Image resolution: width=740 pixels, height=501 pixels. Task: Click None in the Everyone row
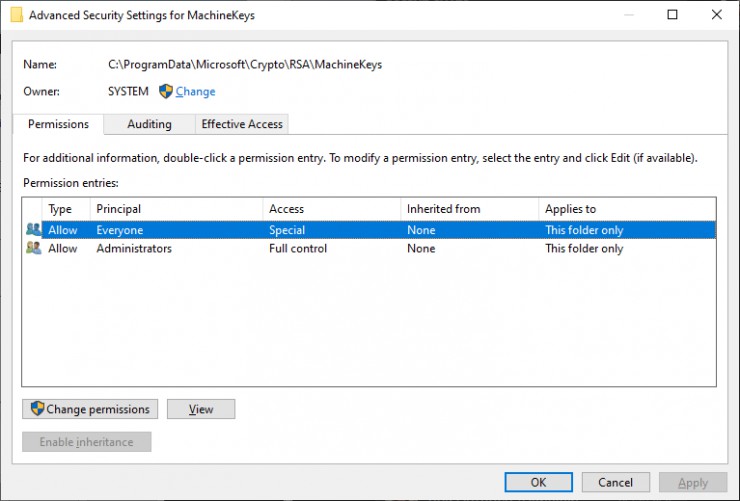pos(421,230)
